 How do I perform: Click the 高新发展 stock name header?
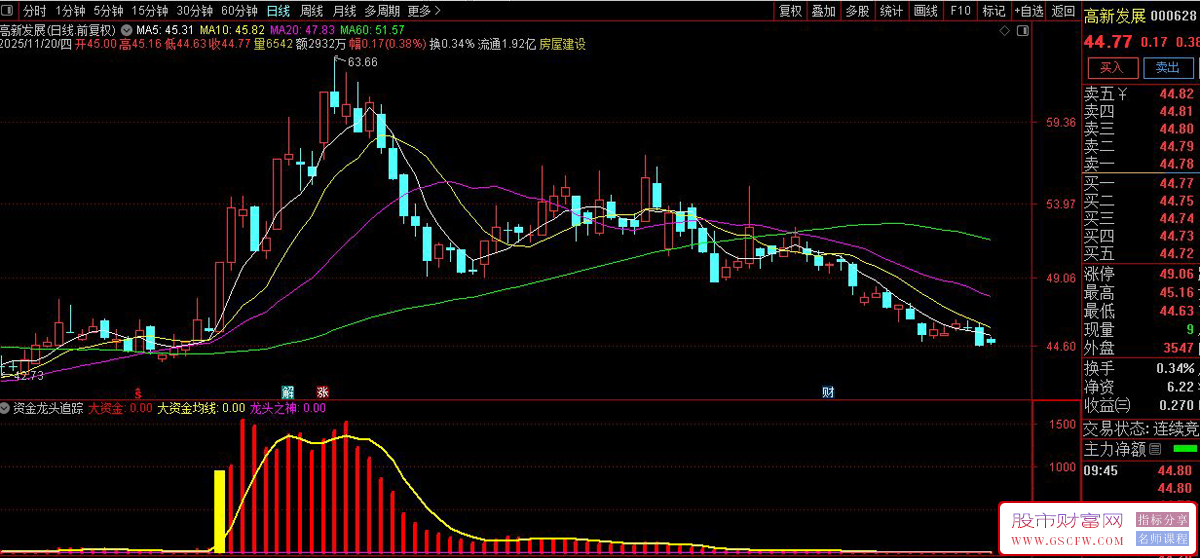tap(1115, 16)
